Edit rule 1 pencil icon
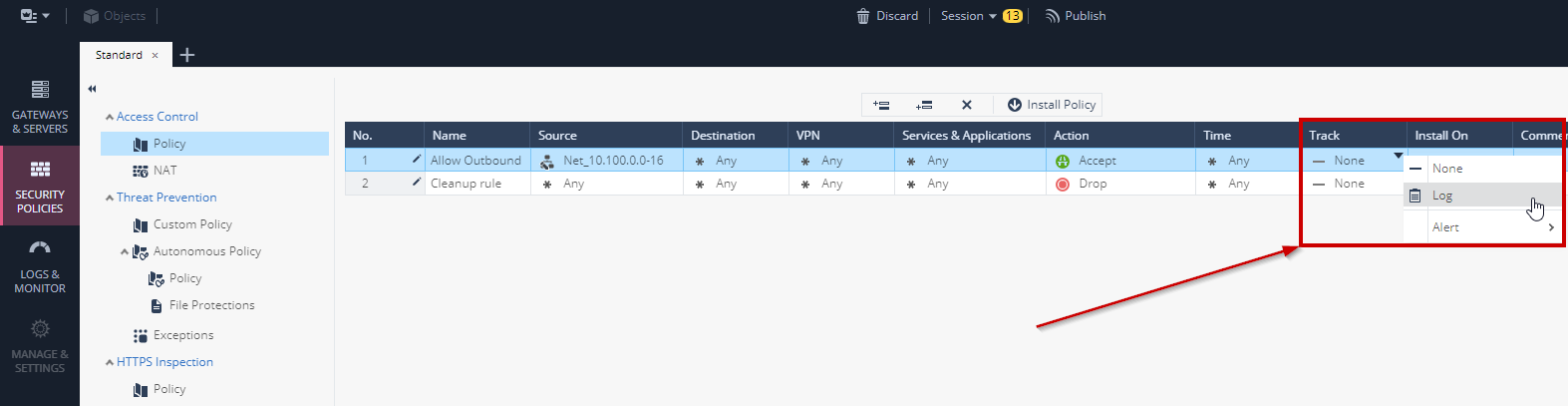 coord(417,159)
